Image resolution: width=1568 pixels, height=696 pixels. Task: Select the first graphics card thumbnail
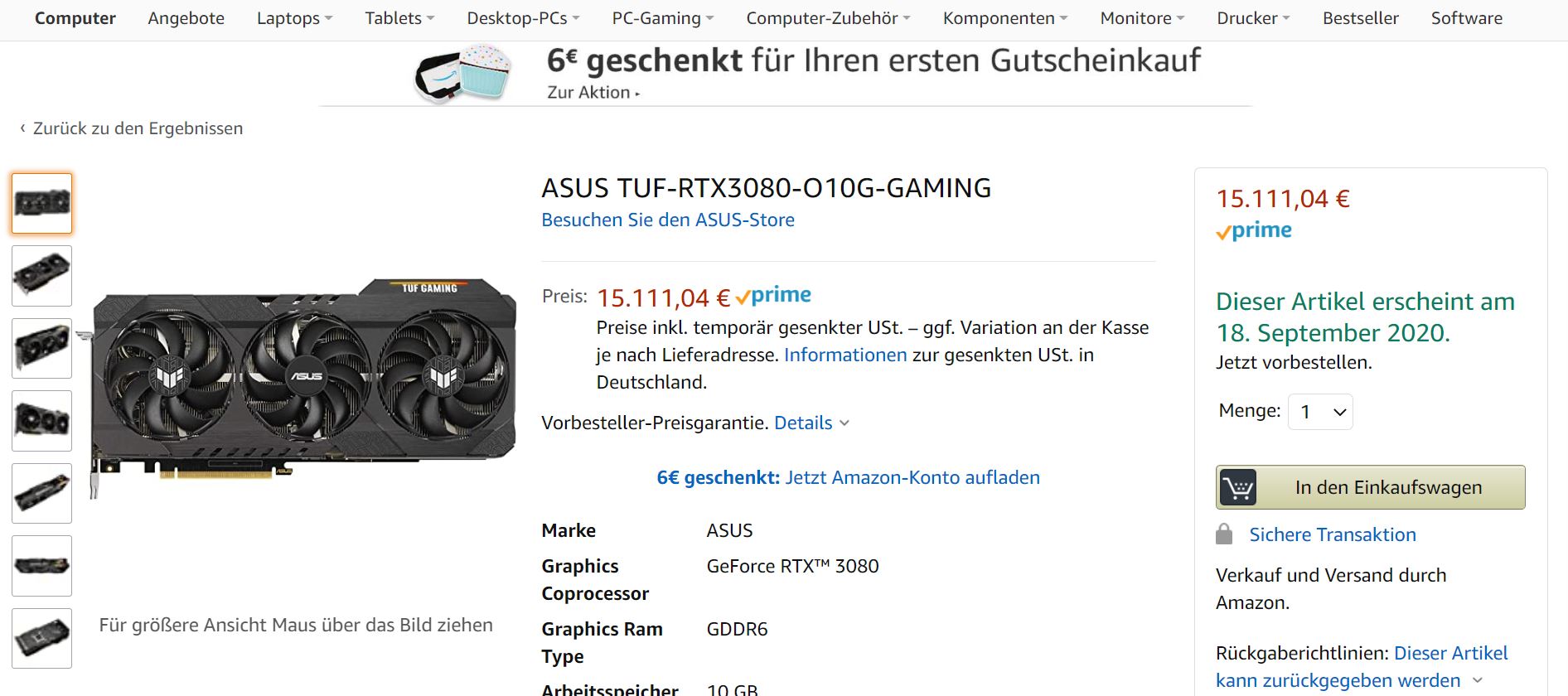tap(41, 203)
